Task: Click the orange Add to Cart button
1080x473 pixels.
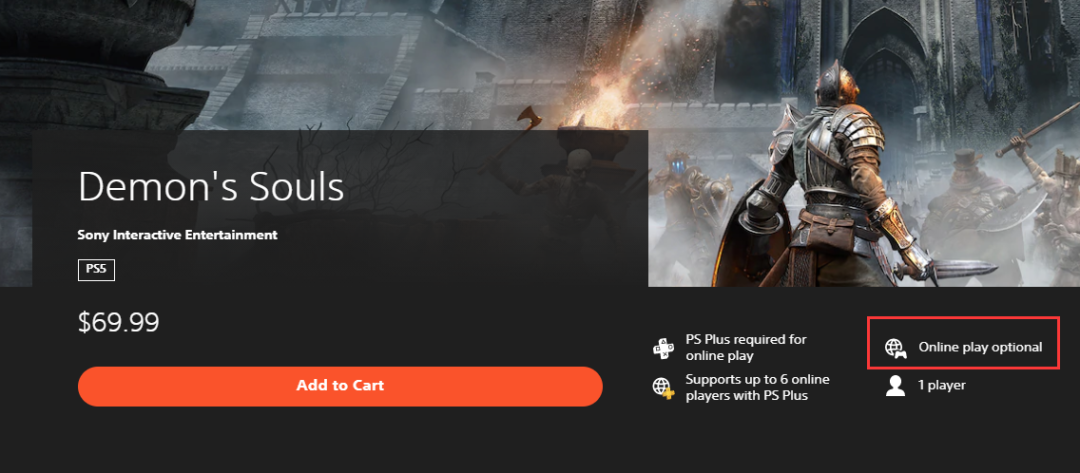Action: [x=340, y=386]
